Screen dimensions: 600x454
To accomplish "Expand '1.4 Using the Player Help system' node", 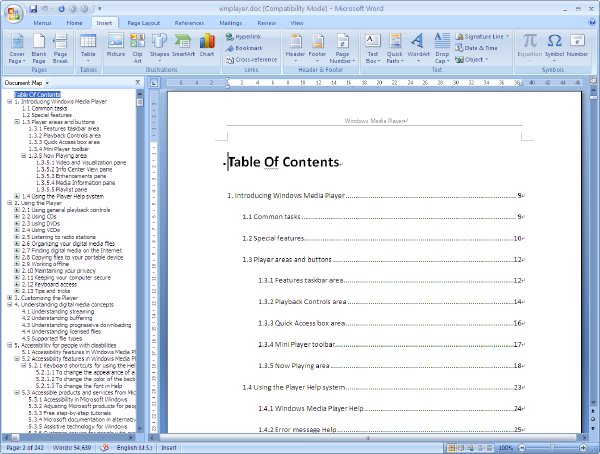I will (x=17, y=196).
